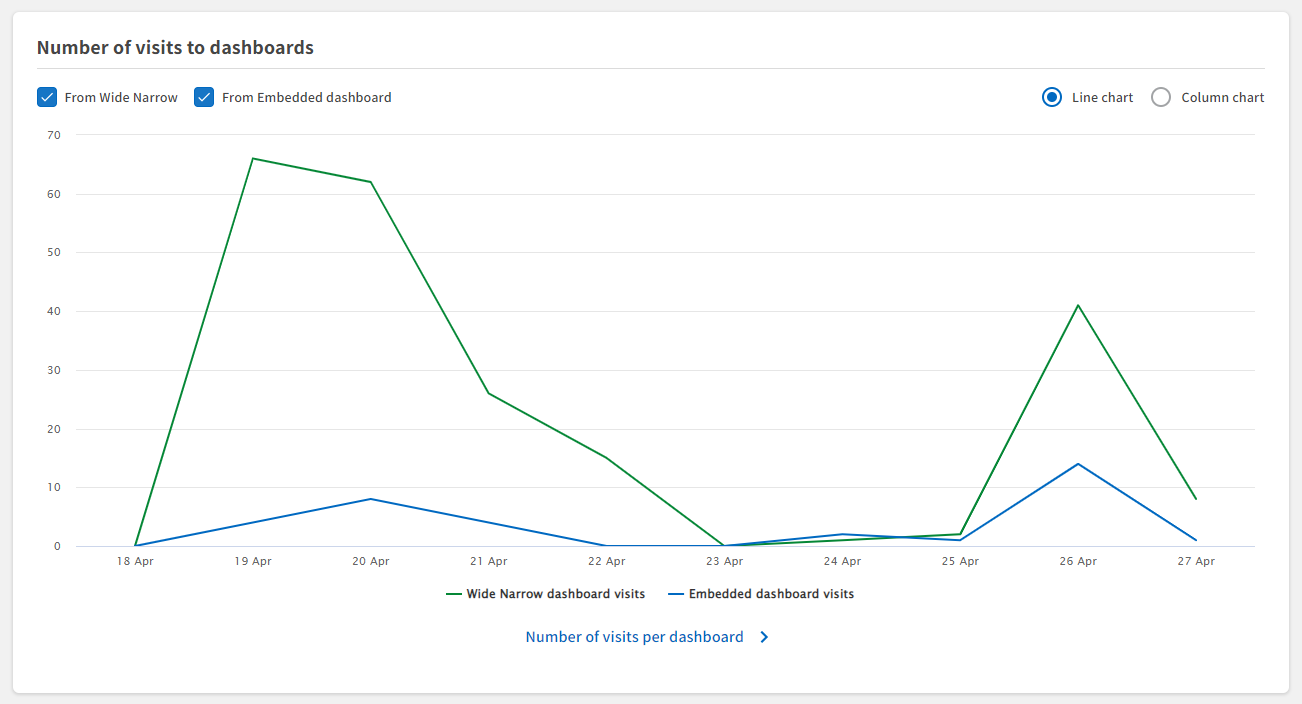The width and height of the screenshot is (1302, 704).
Task: Click the green line peak on 19 Apr
Action: click(x=253, y=158)
